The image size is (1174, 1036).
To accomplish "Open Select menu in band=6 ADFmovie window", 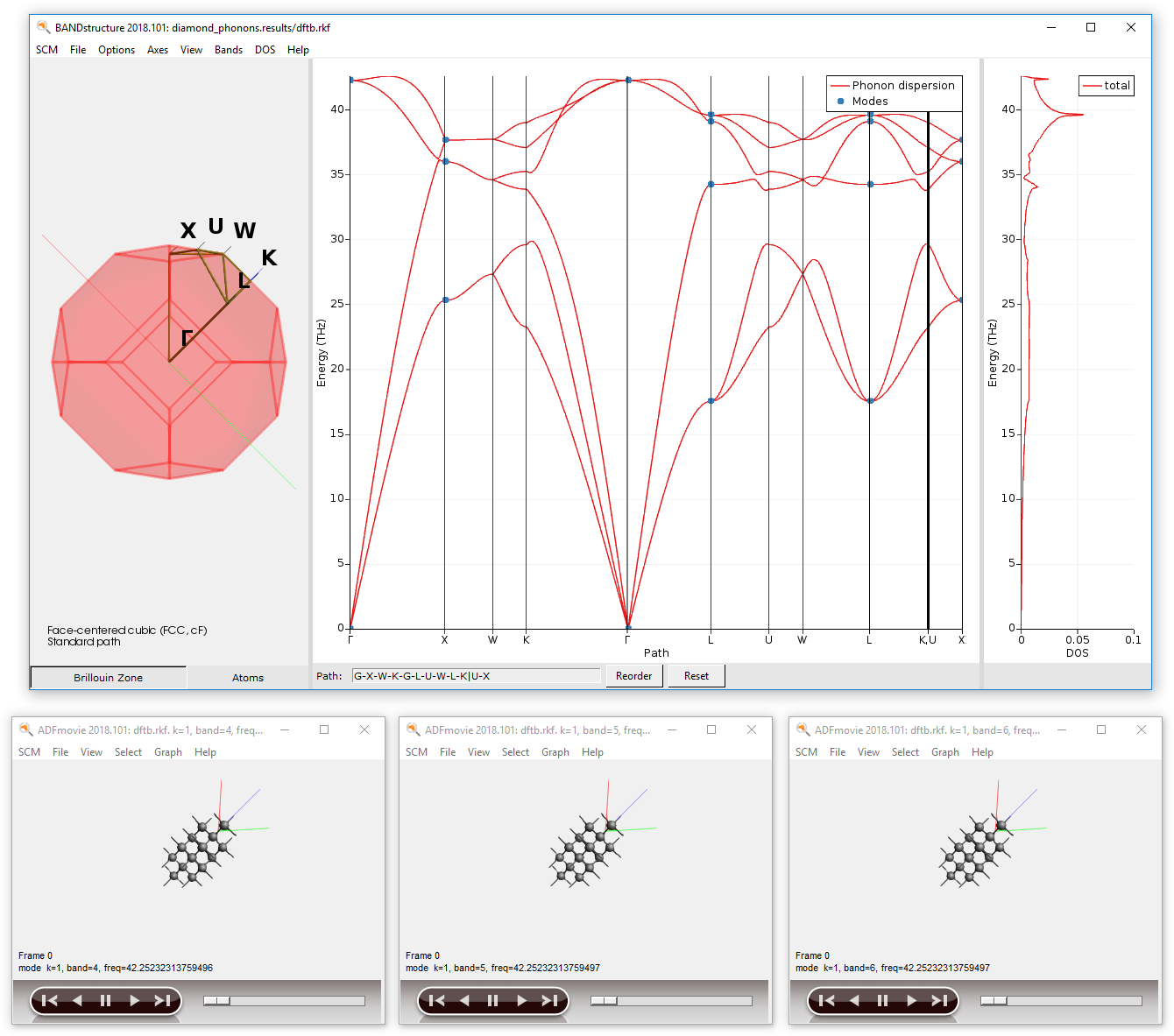I will pos(905,752).
